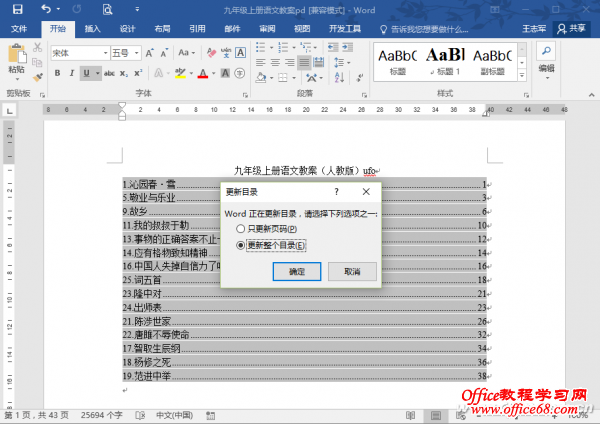
Task: Apply subscript formatting
Action: pyautogui.click(x=124, y=73)
